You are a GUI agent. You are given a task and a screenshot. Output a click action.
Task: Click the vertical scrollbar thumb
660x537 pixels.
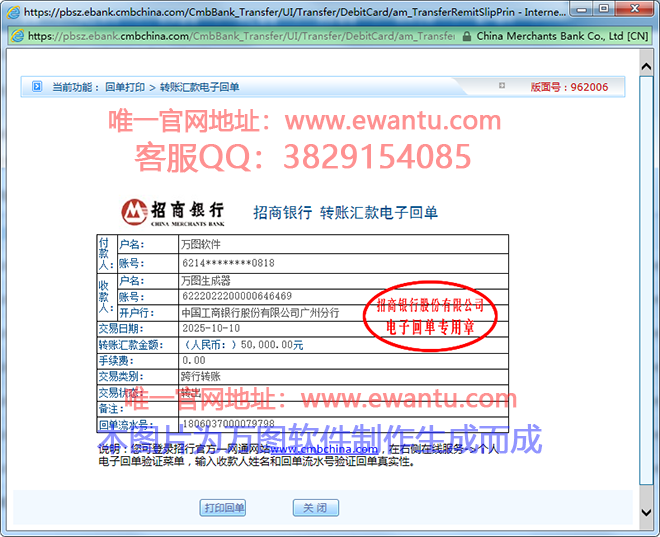click(x=646, y=280)
